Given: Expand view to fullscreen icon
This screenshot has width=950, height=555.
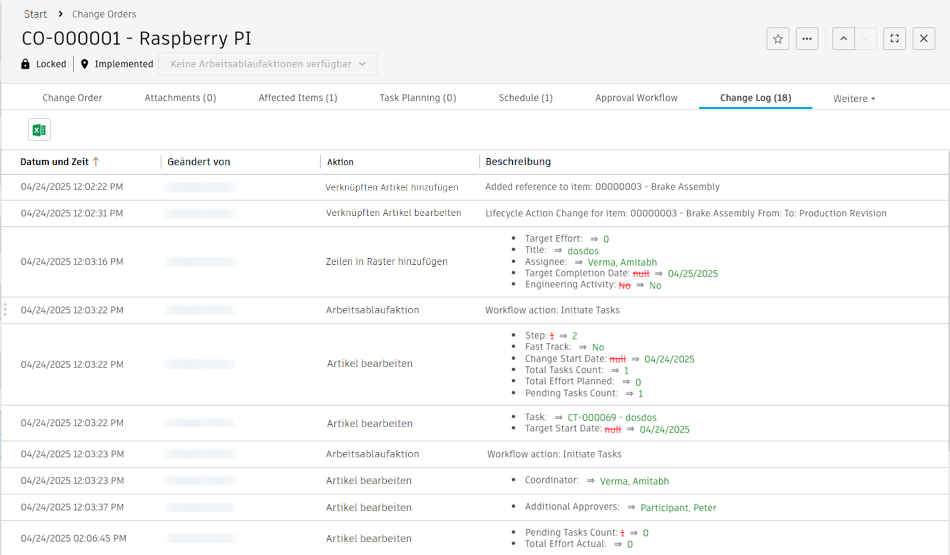Looking at the screenshot, I should (x=894, y=39).
